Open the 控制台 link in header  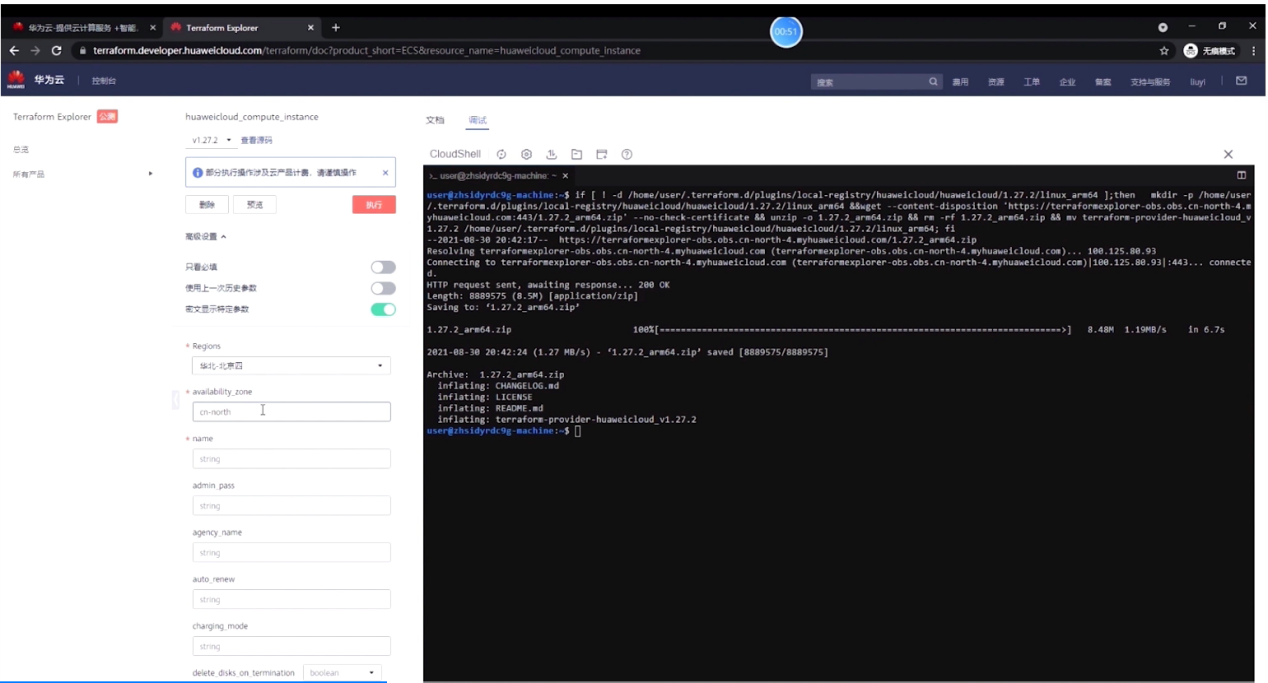pyautogui.click(x=104, y=81)
